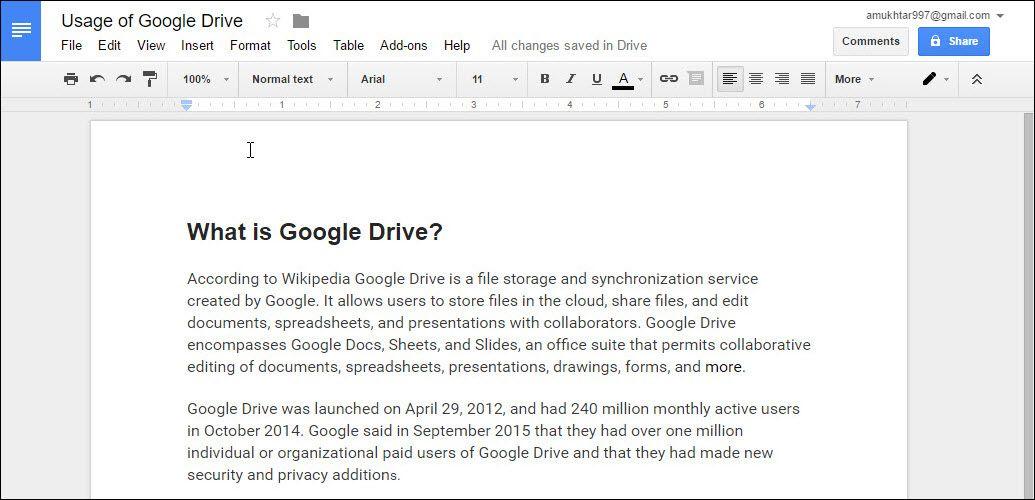Toggle underline formatting
This screenshot has height=500, width=1035.
coord(597,79)
